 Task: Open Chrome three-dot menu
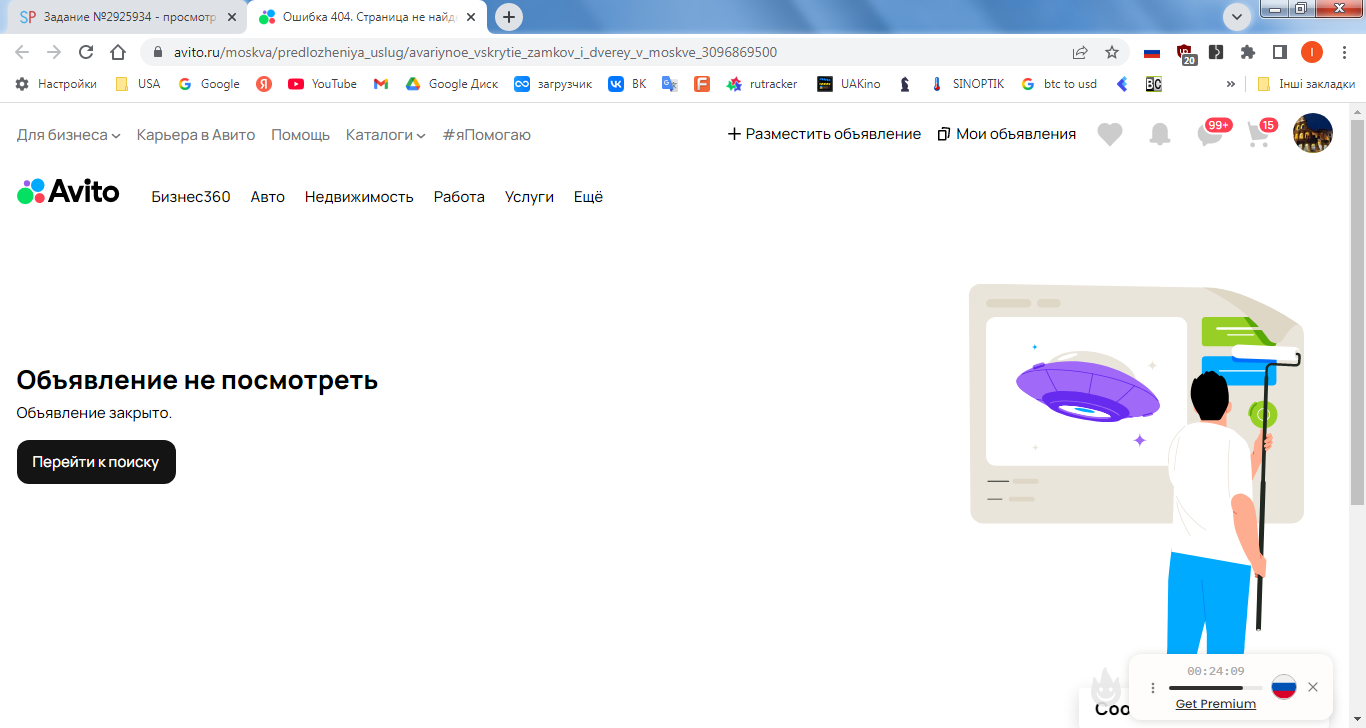(1344, 52)
